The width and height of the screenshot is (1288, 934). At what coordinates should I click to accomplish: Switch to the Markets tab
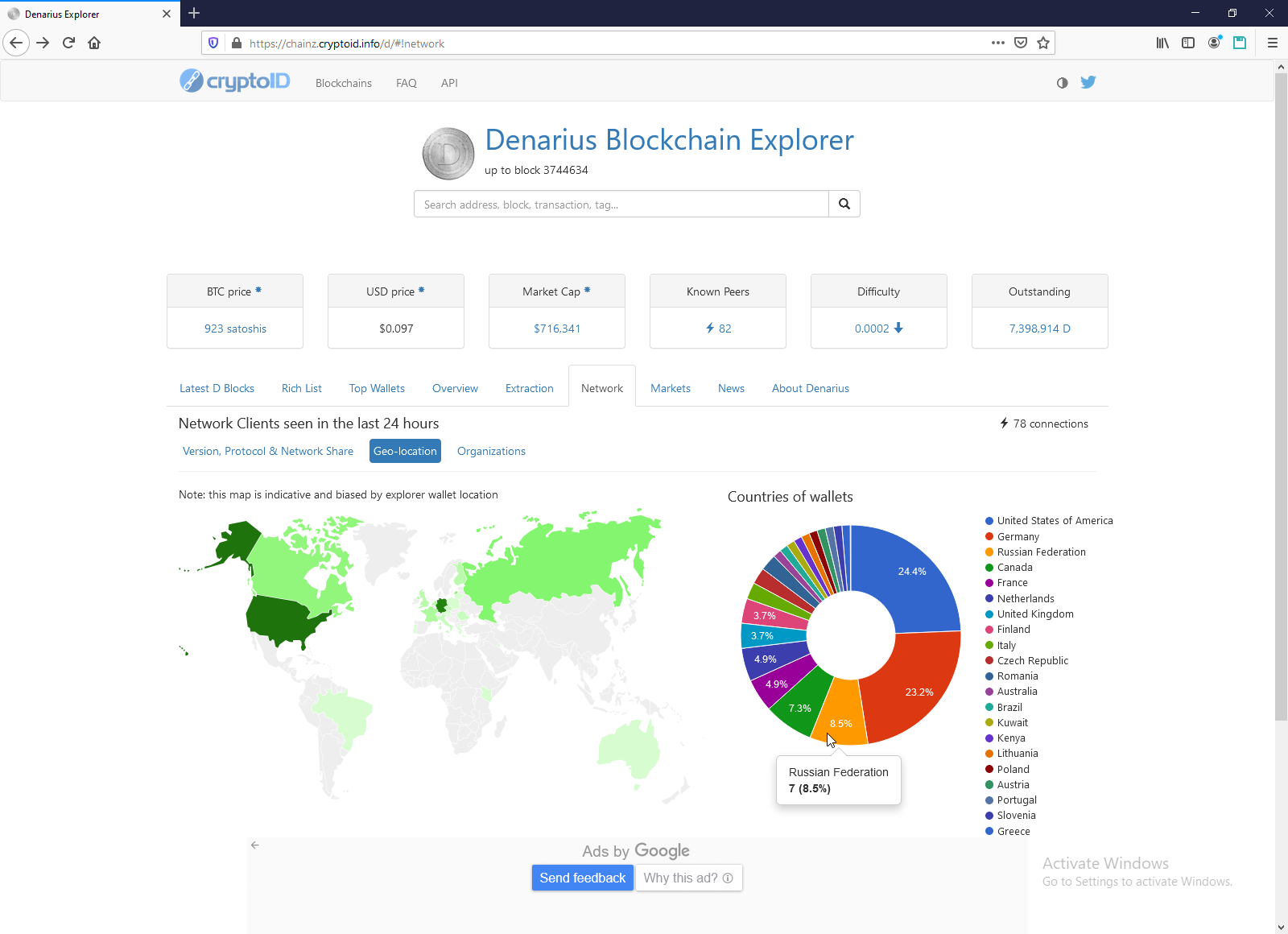click(x=671, y=388)
